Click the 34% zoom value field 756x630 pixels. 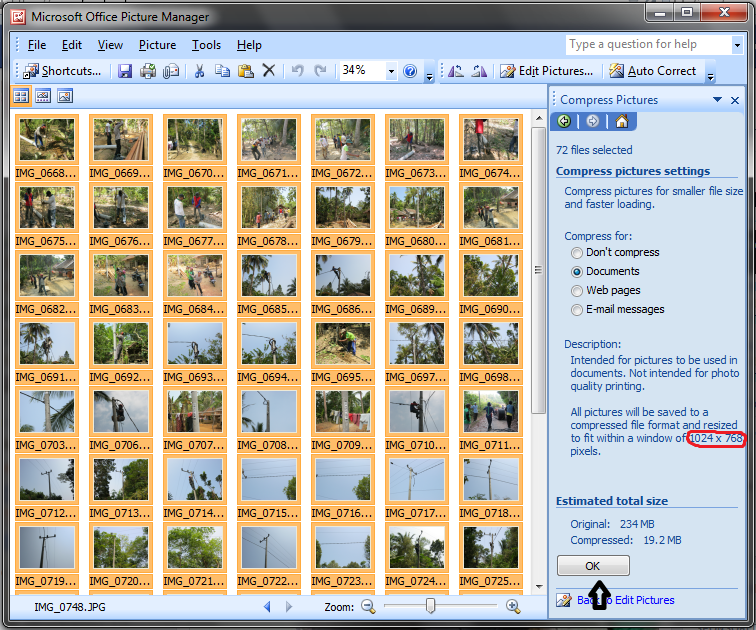(x=363, y=71)
